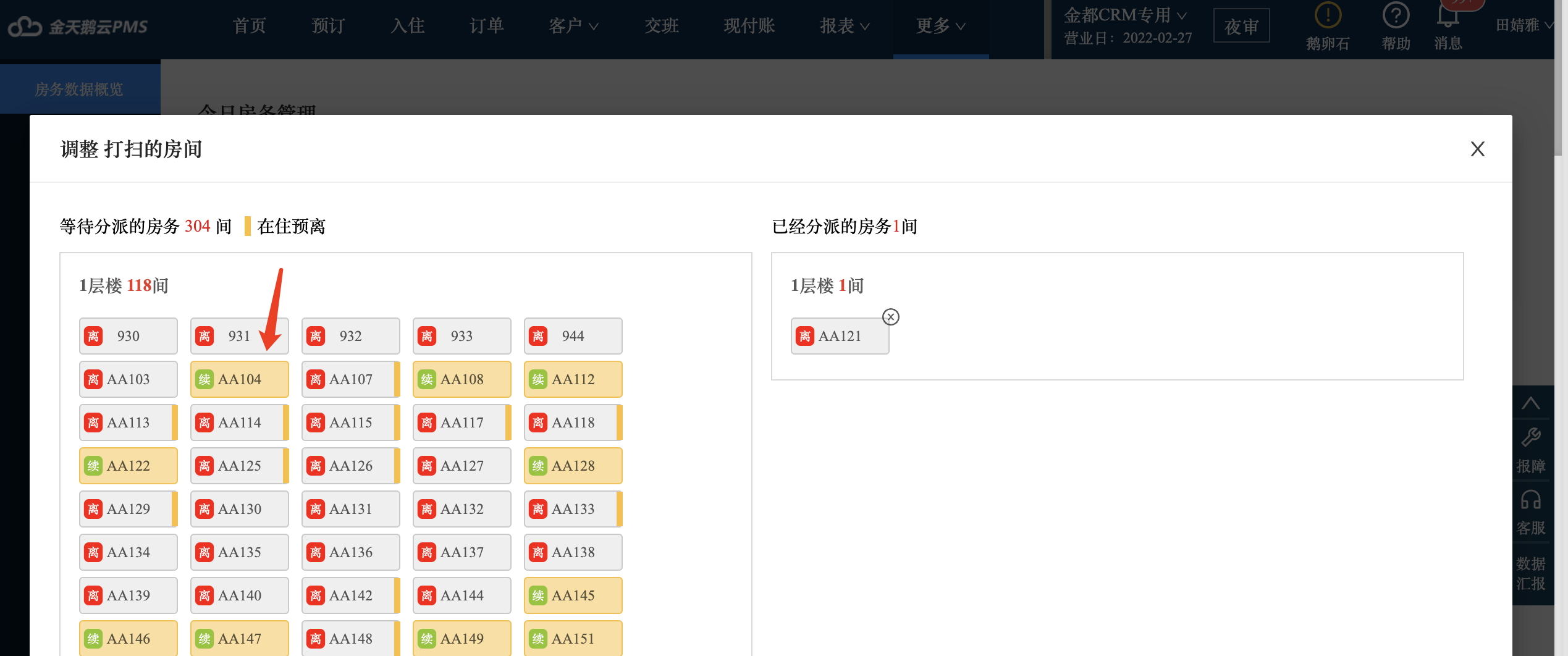Click the scroll-to-top arrow icon
Screen dimensions: 1568x656
pyautogui.click(x=1530, y=403)
